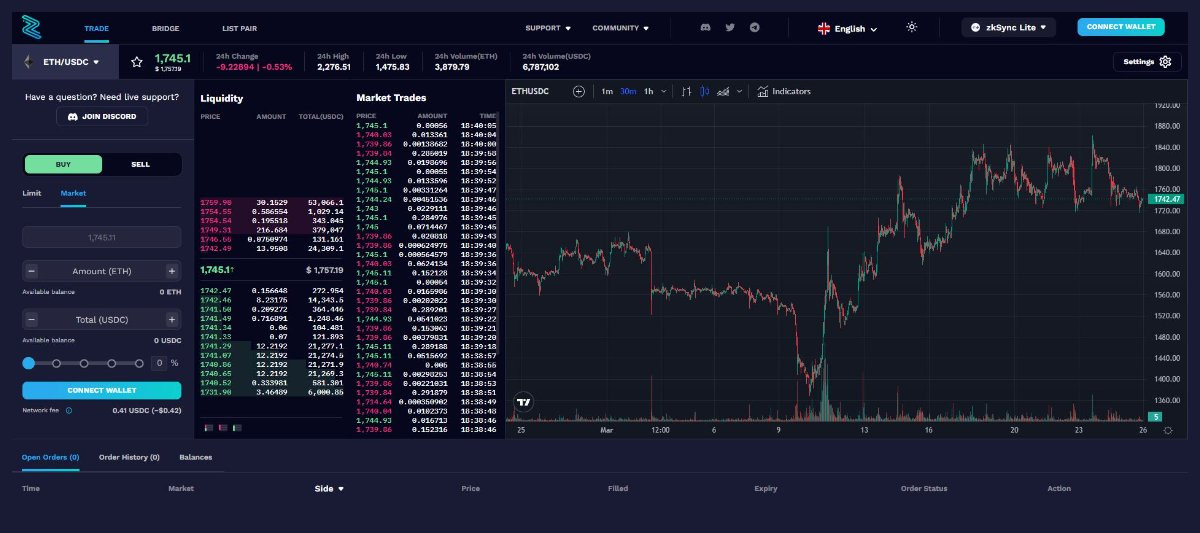Open the Twitter link icon
Image resolution: width=1200 pixels, height=533 pixels.
730,28
